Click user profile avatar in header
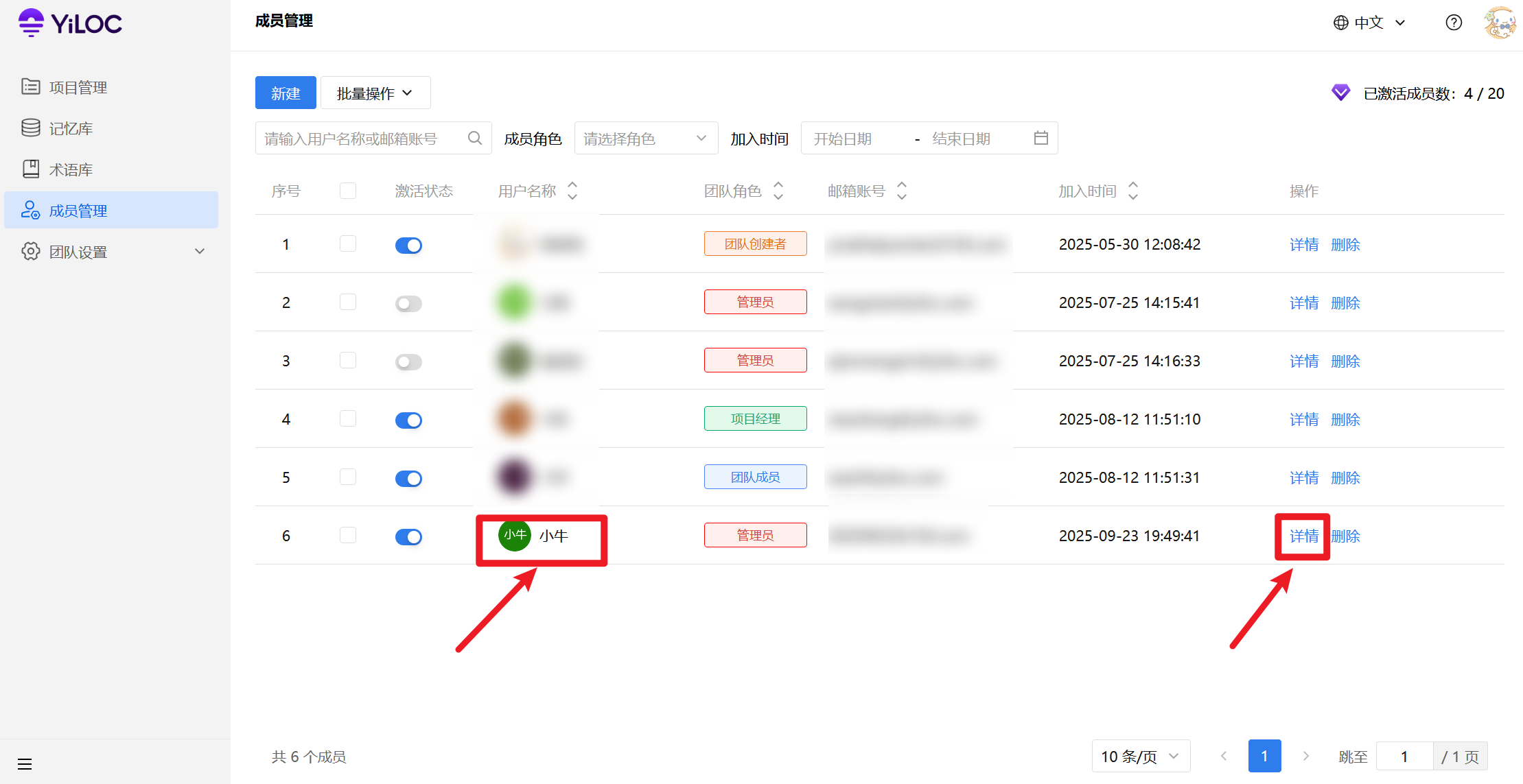 pyautogui.click(x=1499, y=23)
